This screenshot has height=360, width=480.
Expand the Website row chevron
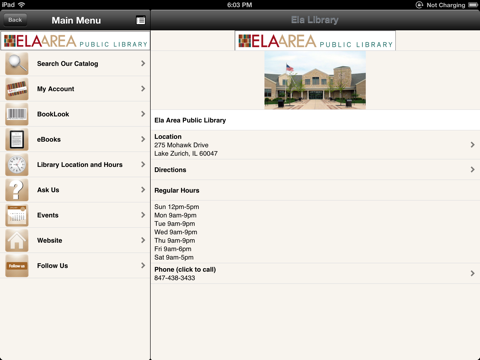point(143,241)
